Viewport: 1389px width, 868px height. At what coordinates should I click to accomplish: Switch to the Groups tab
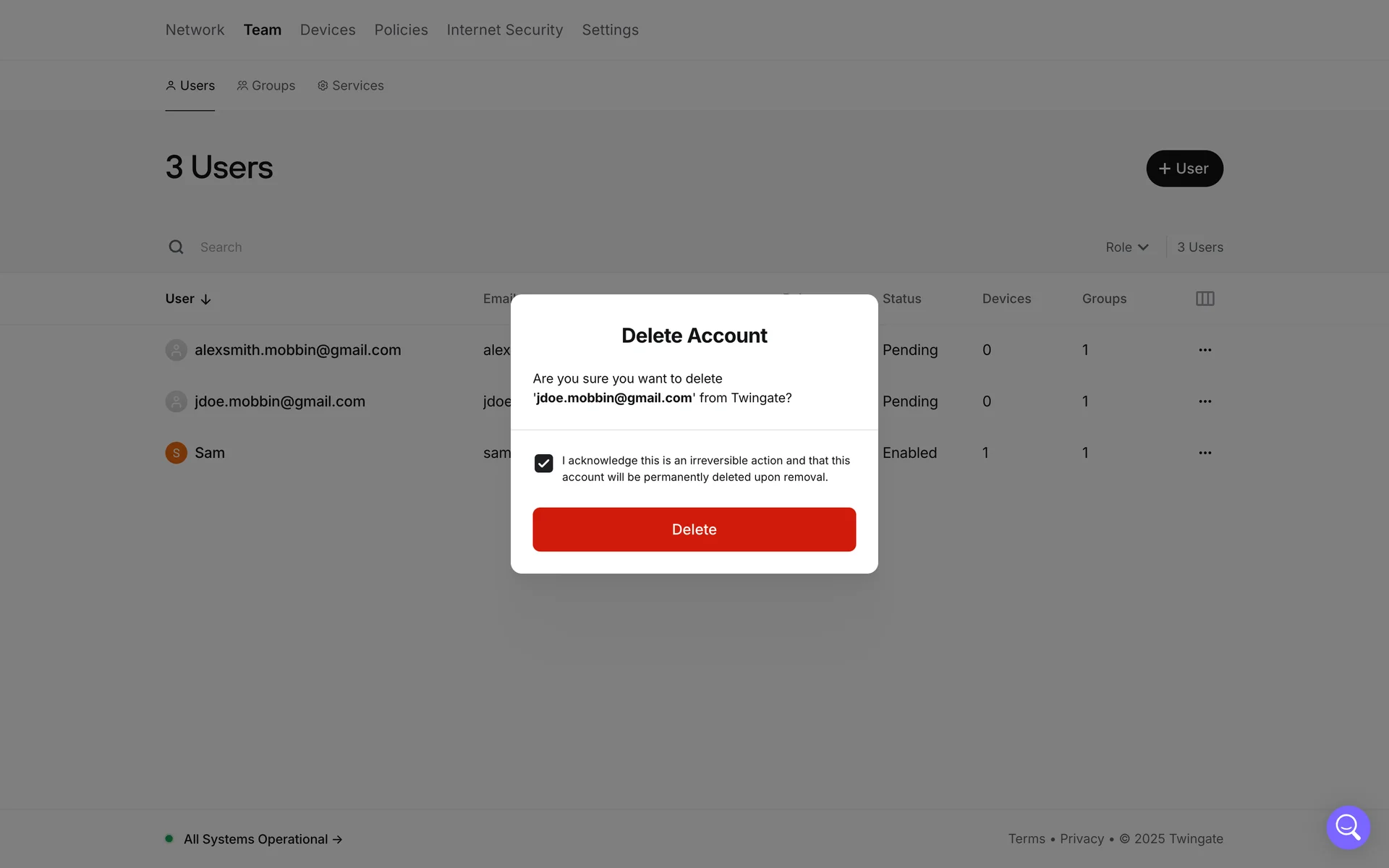click(266, 85)
